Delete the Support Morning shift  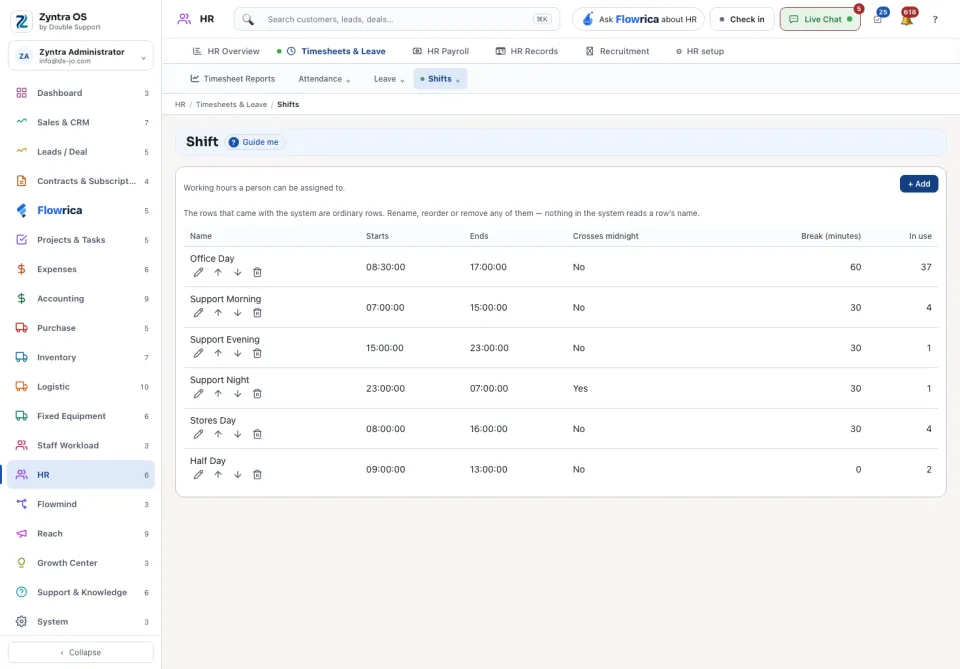coord(257,313)
